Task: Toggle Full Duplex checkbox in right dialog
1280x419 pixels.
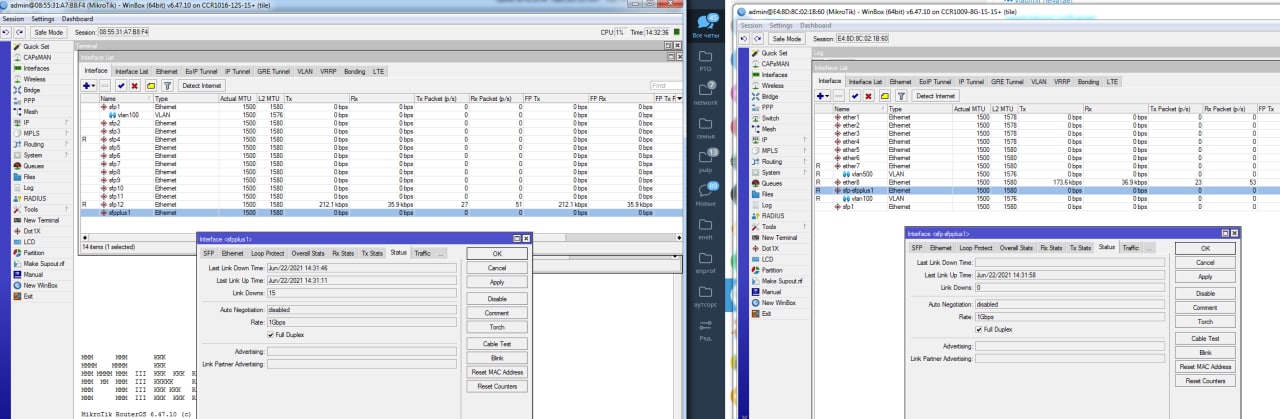Action: tap(978, 328)
